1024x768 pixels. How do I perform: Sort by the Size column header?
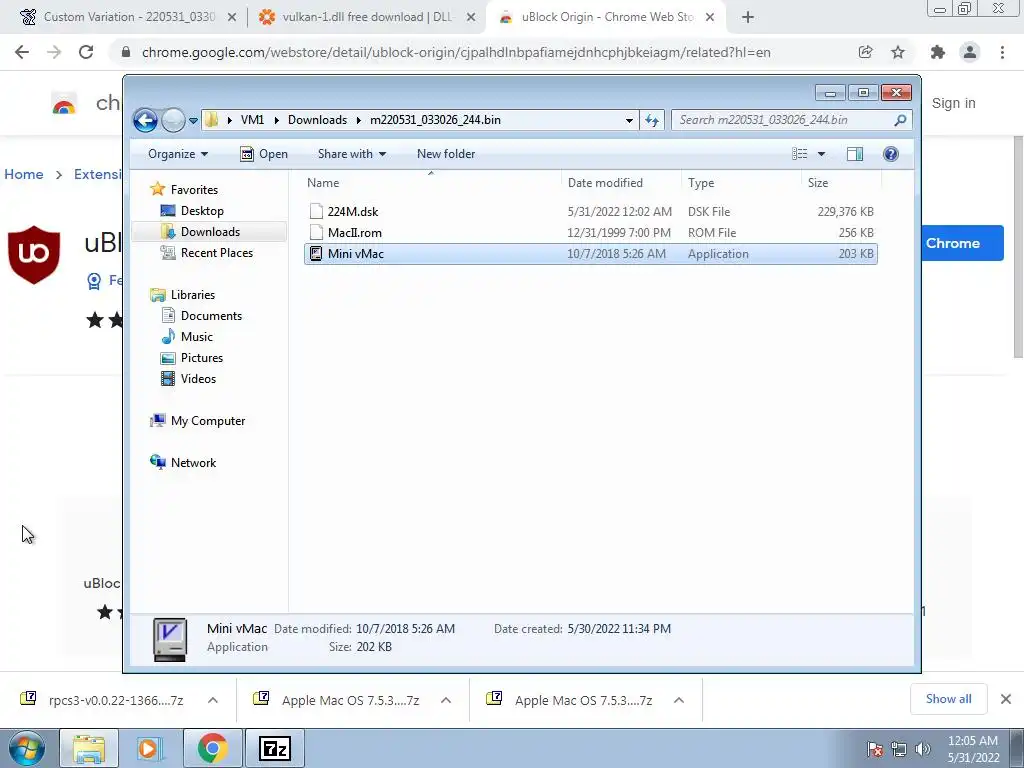841,183
